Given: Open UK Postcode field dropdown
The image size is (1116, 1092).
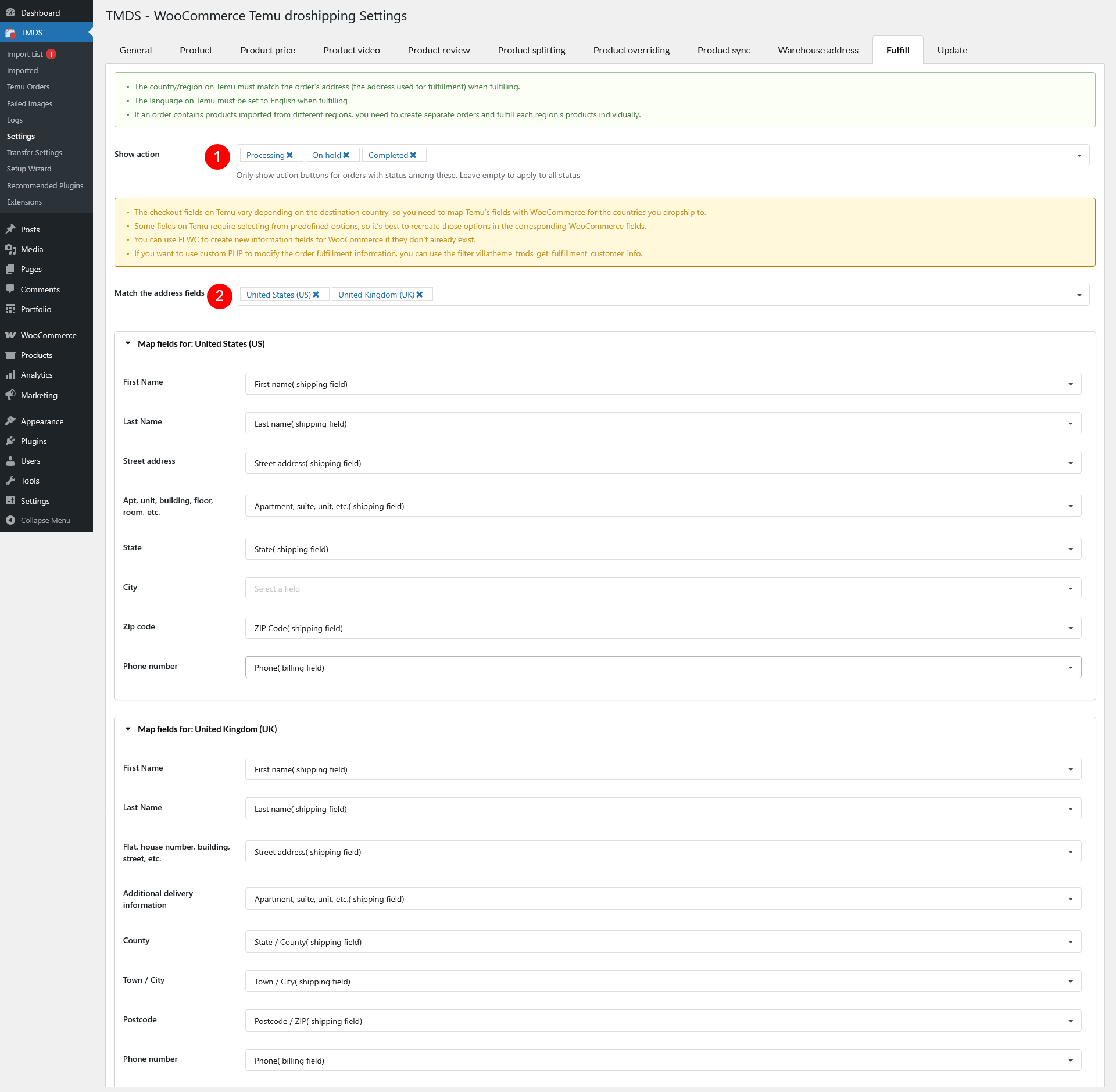Looking at the screenshot, I should click(x=663, y=1021).
